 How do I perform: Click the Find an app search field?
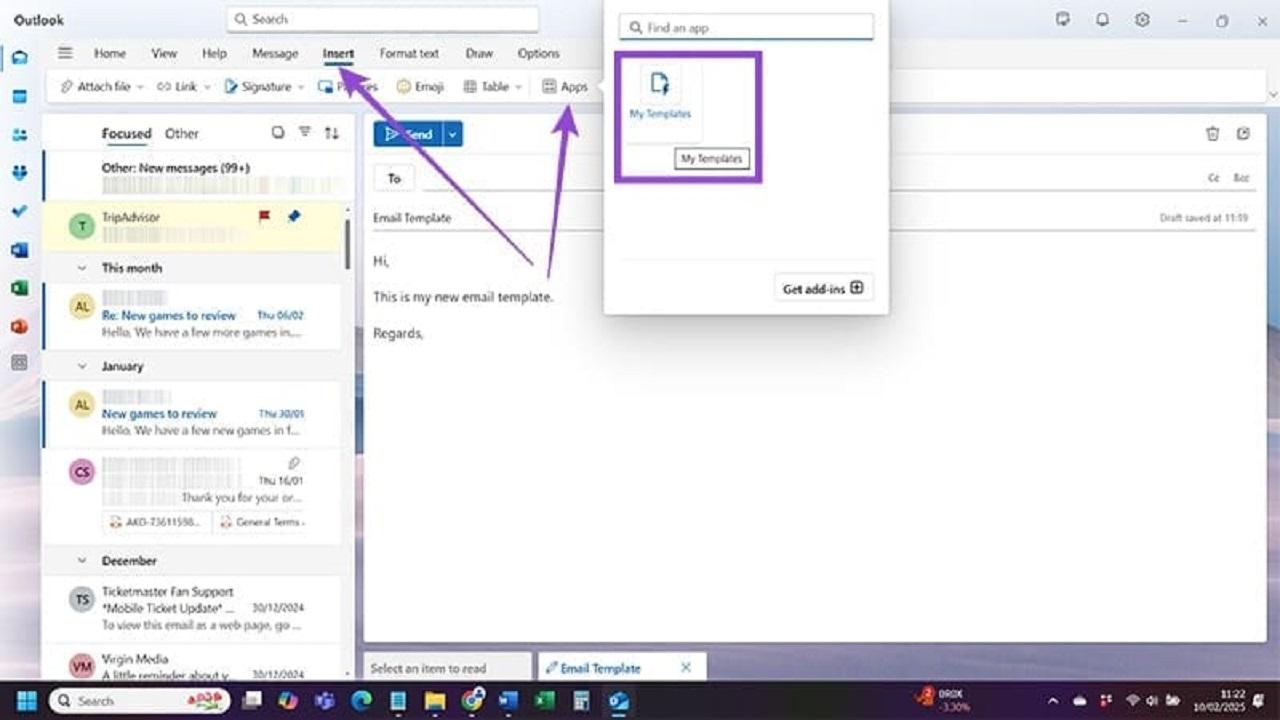click(746, 28)
